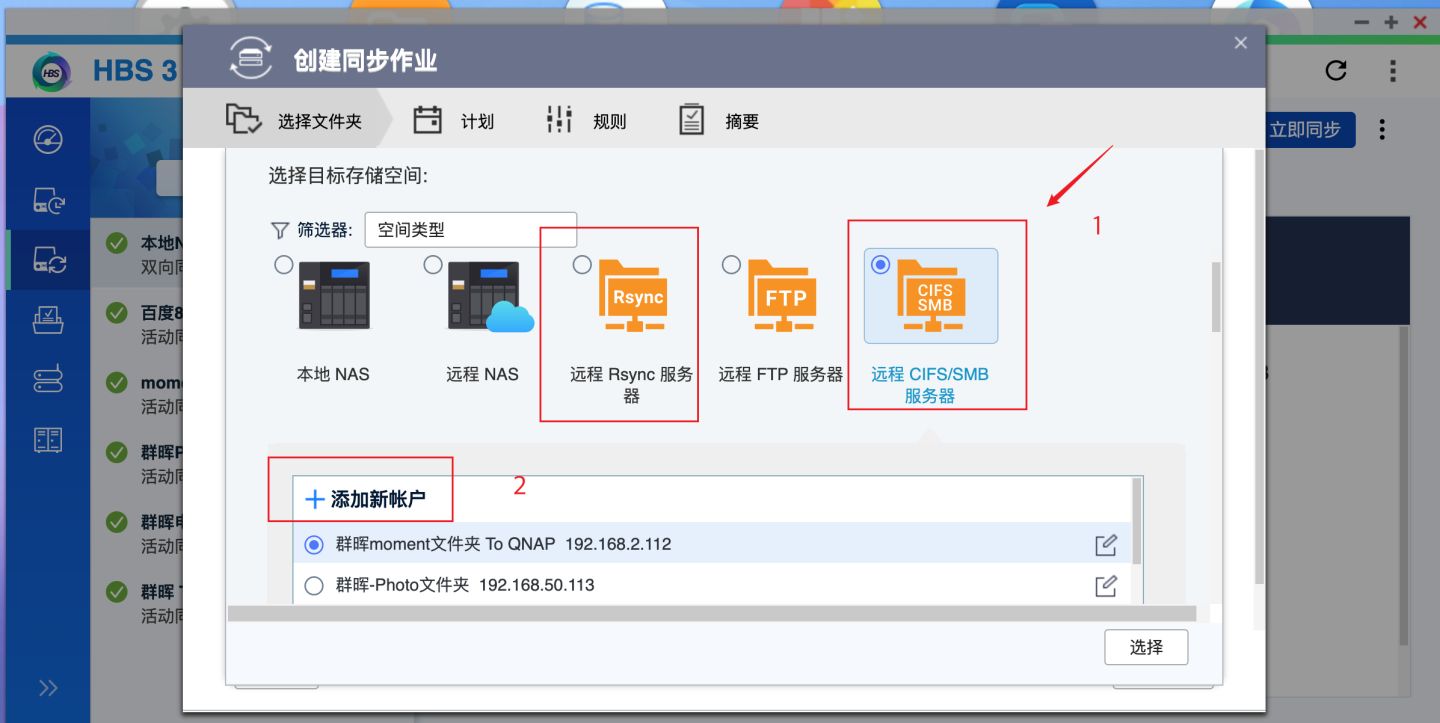Select the 群晖-Photo文件夹 account radio button
The width and height of the screenshot is (1440, 723).
[314, 585]
